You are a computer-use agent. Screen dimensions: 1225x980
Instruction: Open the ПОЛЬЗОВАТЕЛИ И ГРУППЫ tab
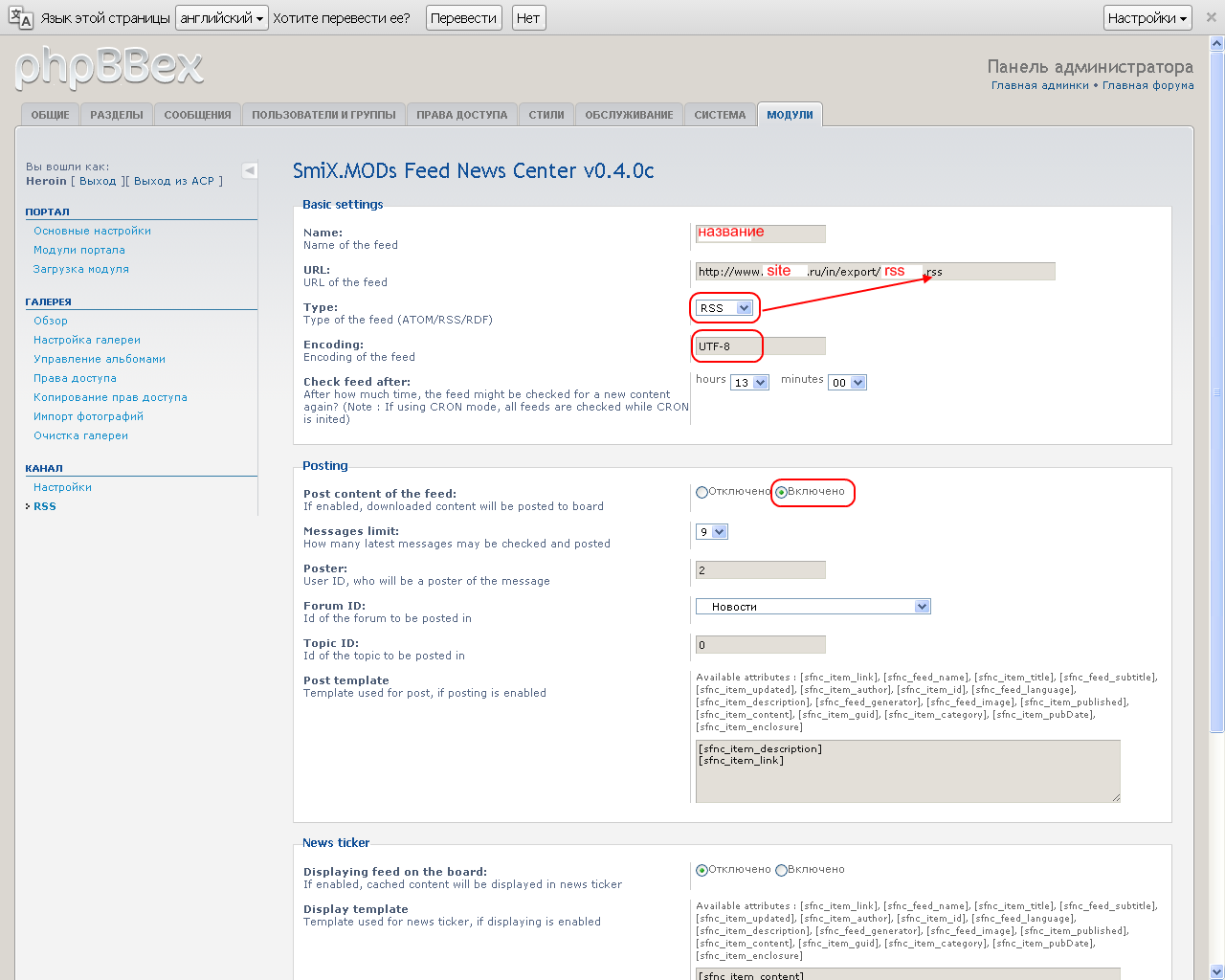(x=323, y=115)
